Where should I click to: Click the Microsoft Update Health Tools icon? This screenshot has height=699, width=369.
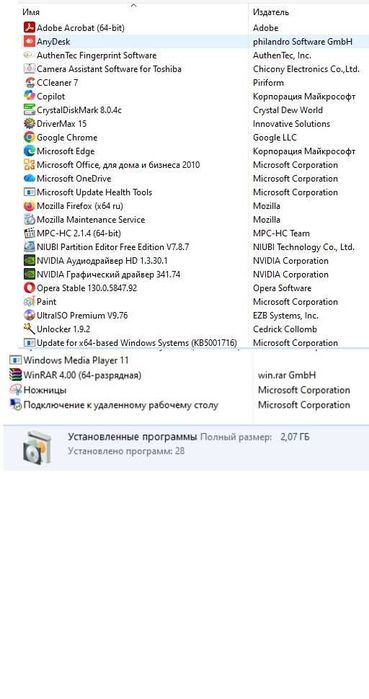click(29, 192)
